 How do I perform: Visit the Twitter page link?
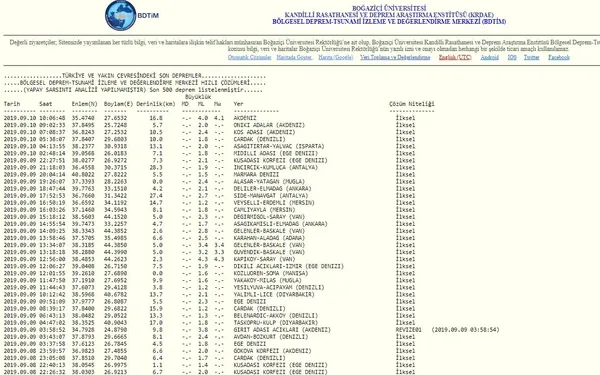coord(532,57)
